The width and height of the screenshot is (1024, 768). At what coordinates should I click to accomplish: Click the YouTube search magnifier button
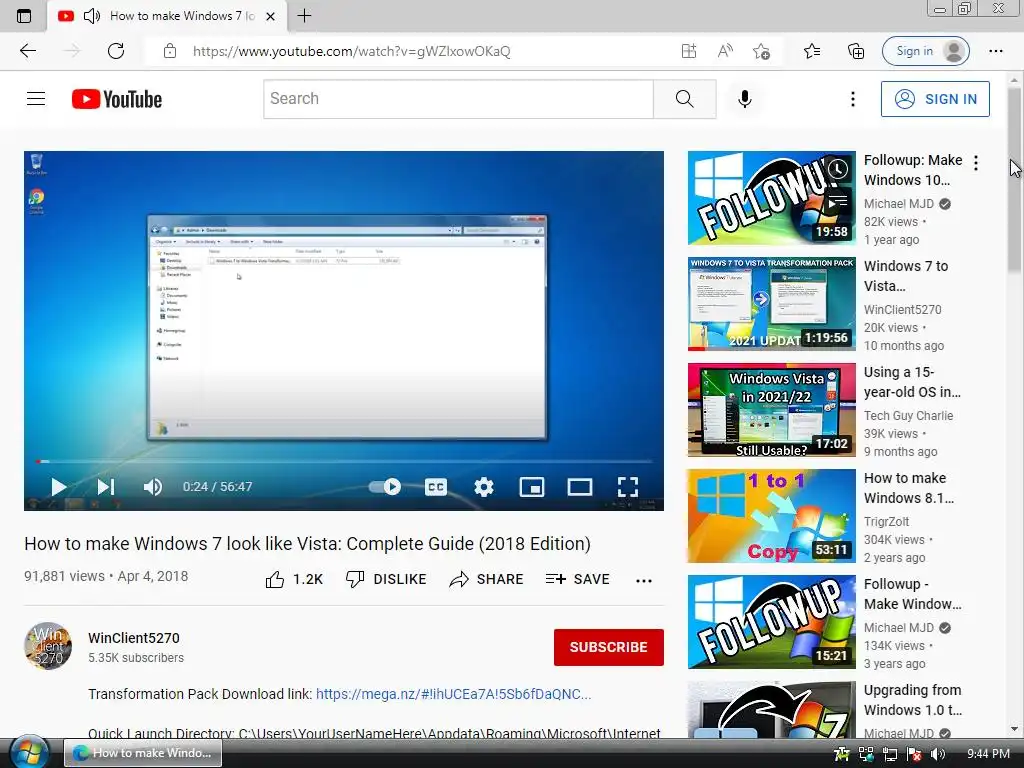(x=684, y=99)
